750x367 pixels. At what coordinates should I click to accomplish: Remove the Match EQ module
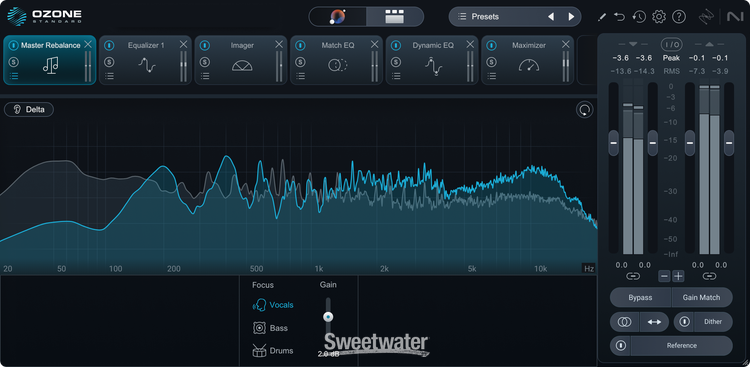(375, 44)
